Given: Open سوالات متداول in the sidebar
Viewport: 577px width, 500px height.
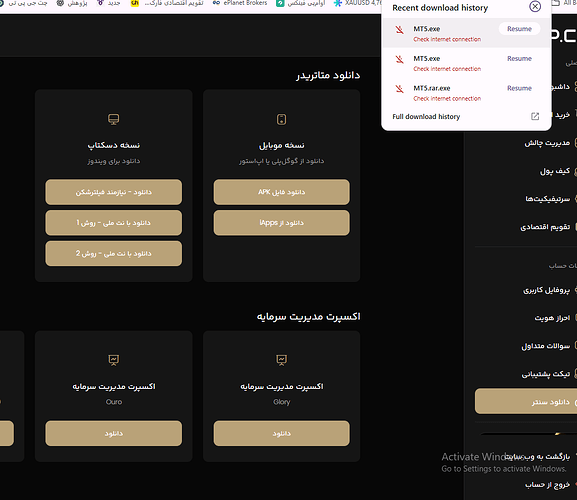Looking at the screenshot, I should [x=545, y=346].
